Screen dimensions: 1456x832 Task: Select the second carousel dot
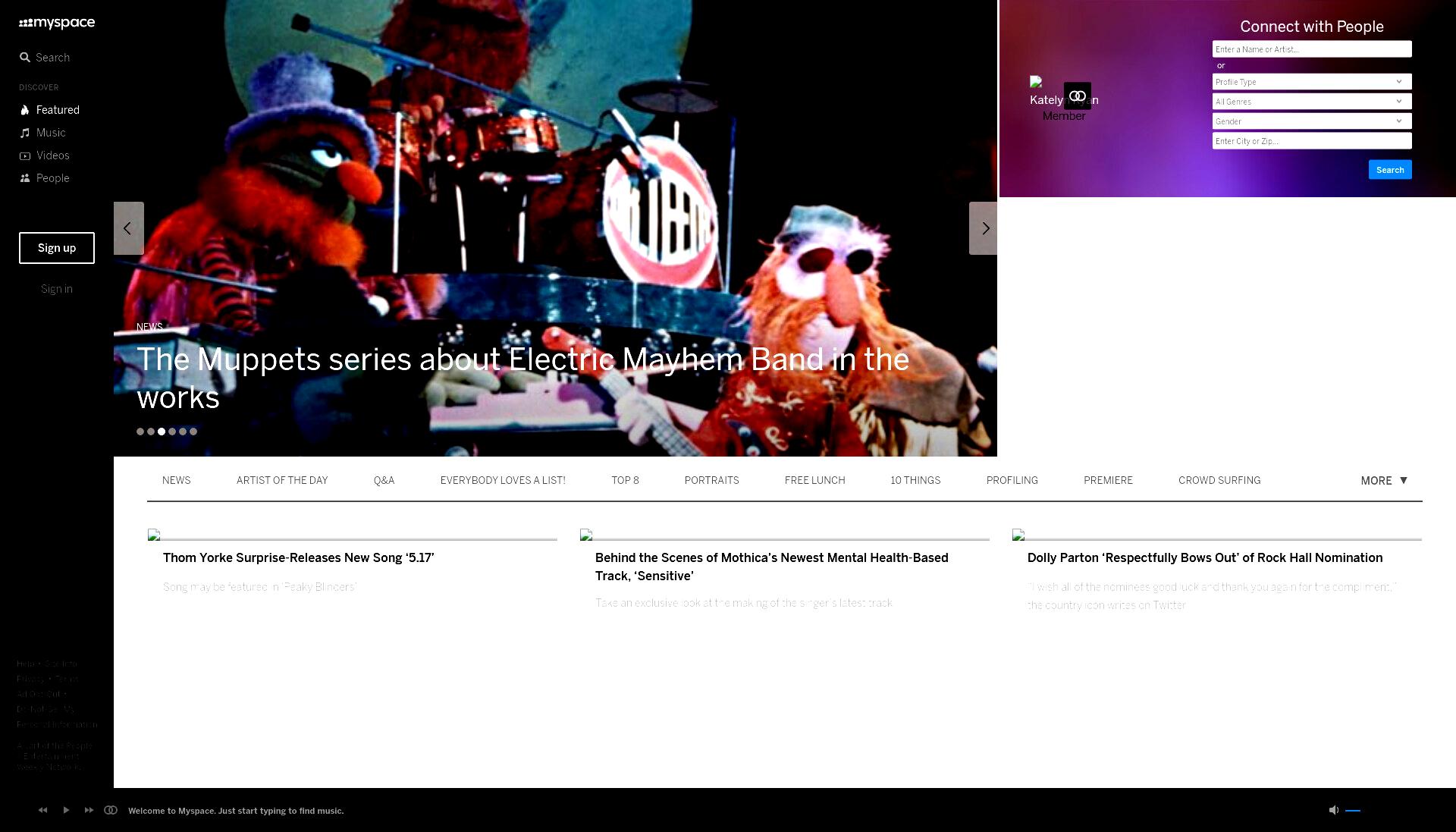coord(151,432)
